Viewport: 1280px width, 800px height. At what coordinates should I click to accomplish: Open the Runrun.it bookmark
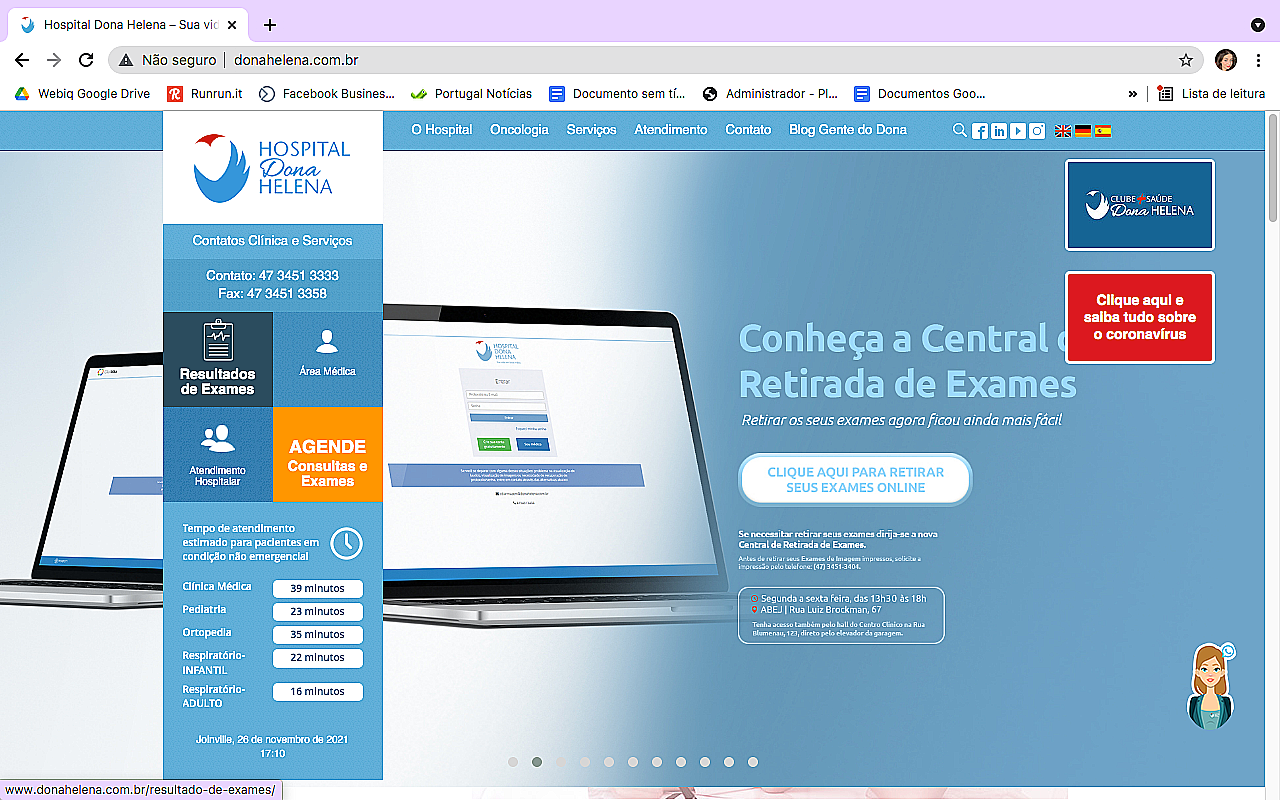coord(205,93)
